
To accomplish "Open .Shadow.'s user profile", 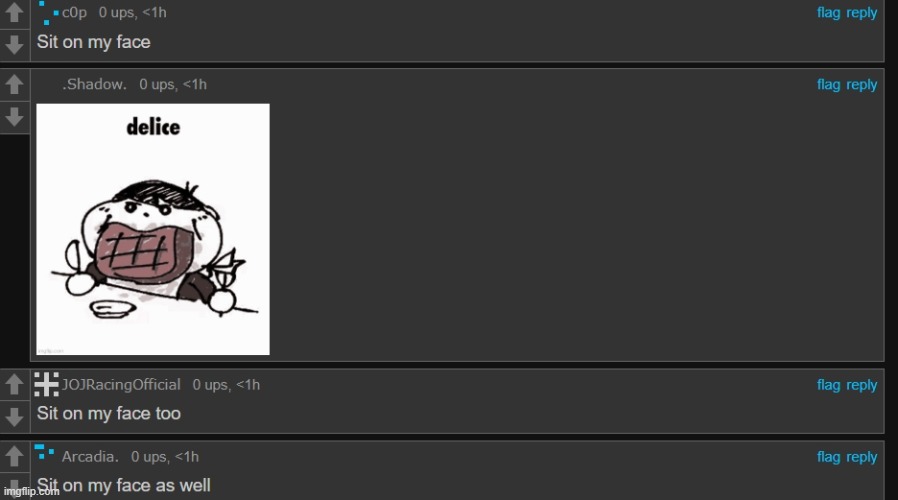I will tap(94, 84).
